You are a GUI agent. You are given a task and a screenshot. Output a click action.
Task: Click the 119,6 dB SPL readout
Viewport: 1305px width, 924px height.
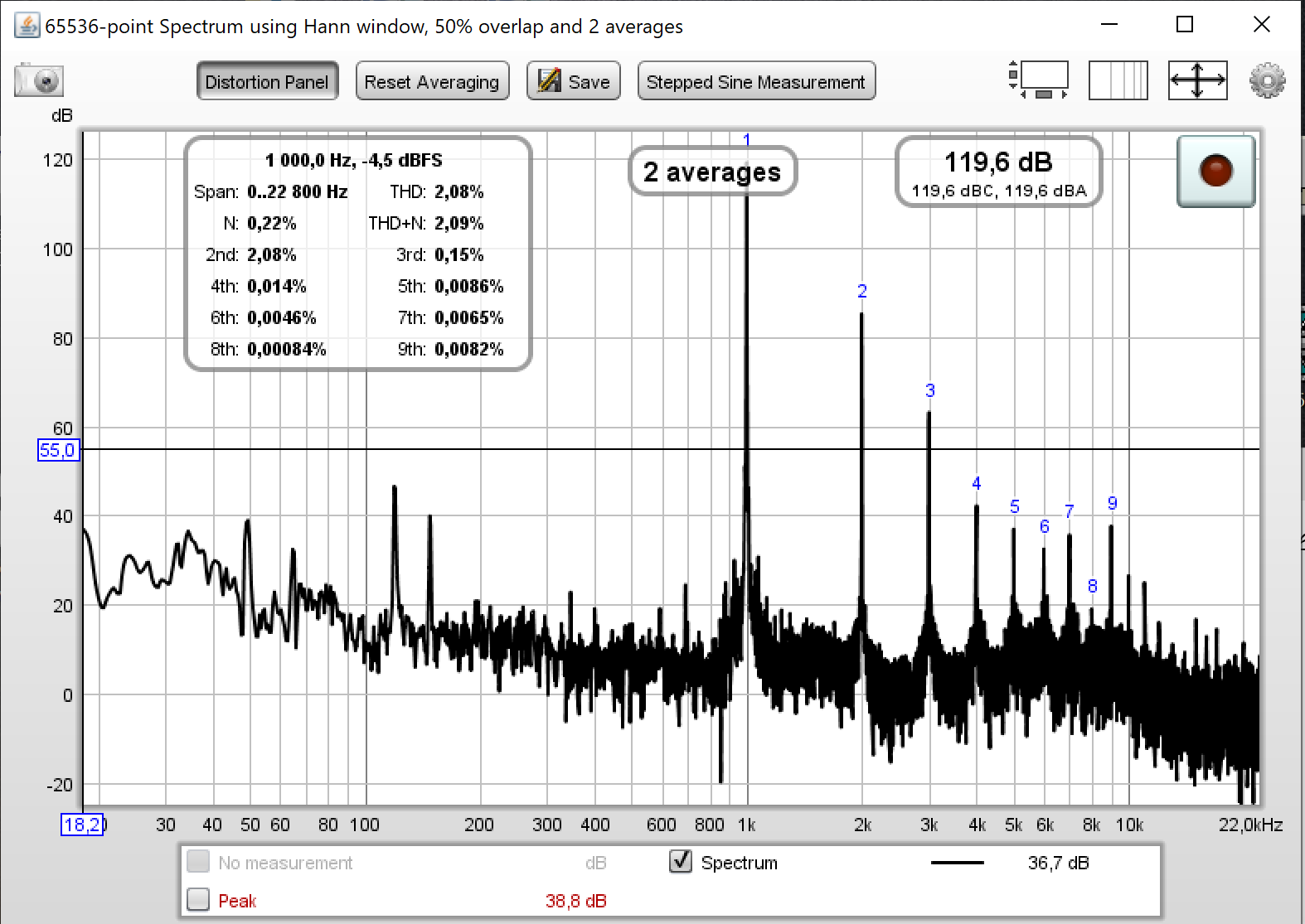point(998,162)
